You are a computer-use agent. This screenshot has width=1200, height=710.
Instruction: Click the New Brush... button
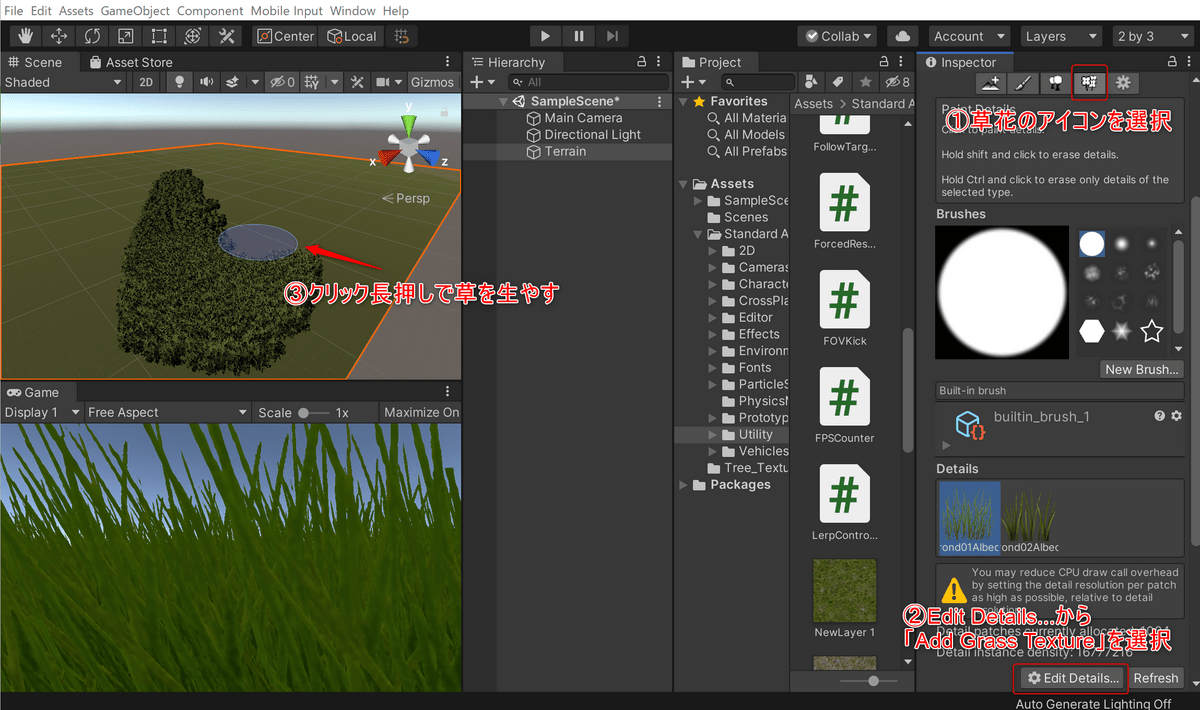tap(1141, 369)
